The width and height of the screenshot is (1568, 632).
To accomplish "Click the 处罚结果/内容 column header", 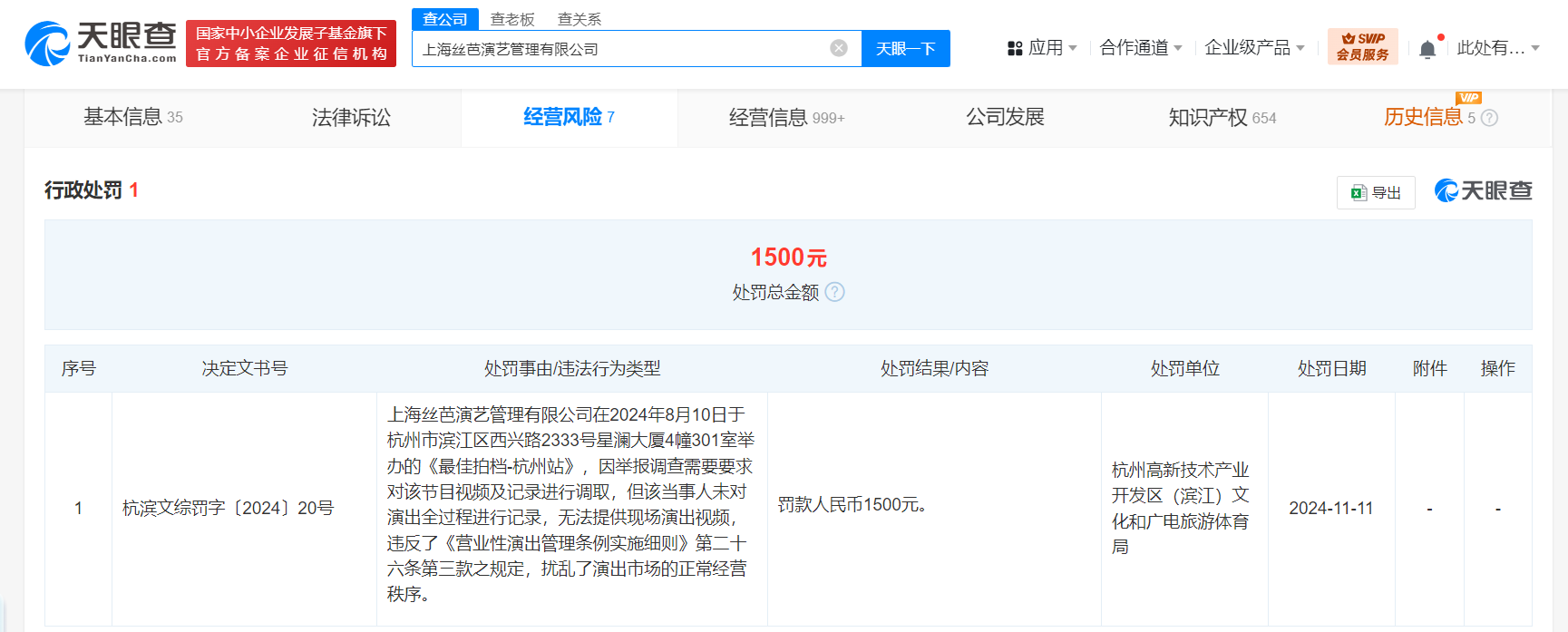I will [935, 368].
